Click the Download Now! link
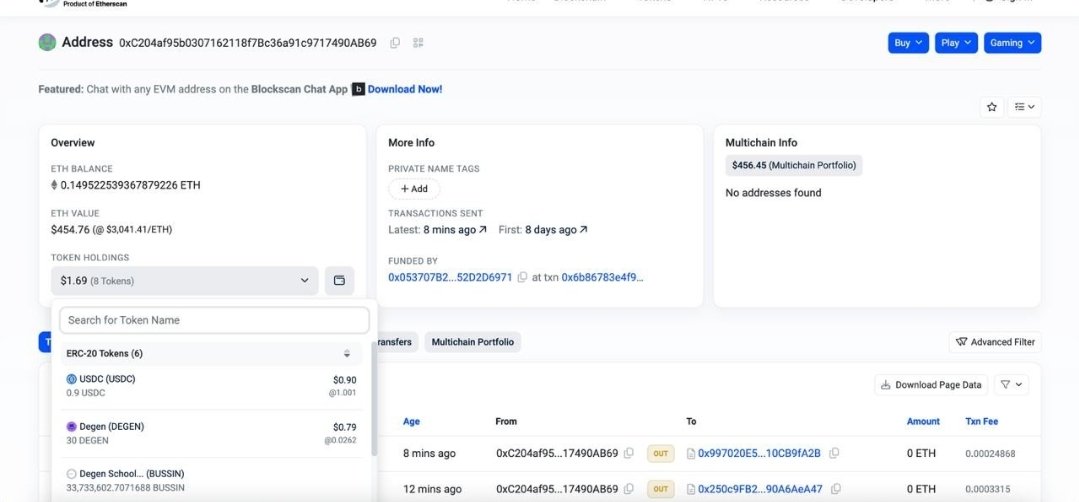1079x502 pixels. coord(405,89)
